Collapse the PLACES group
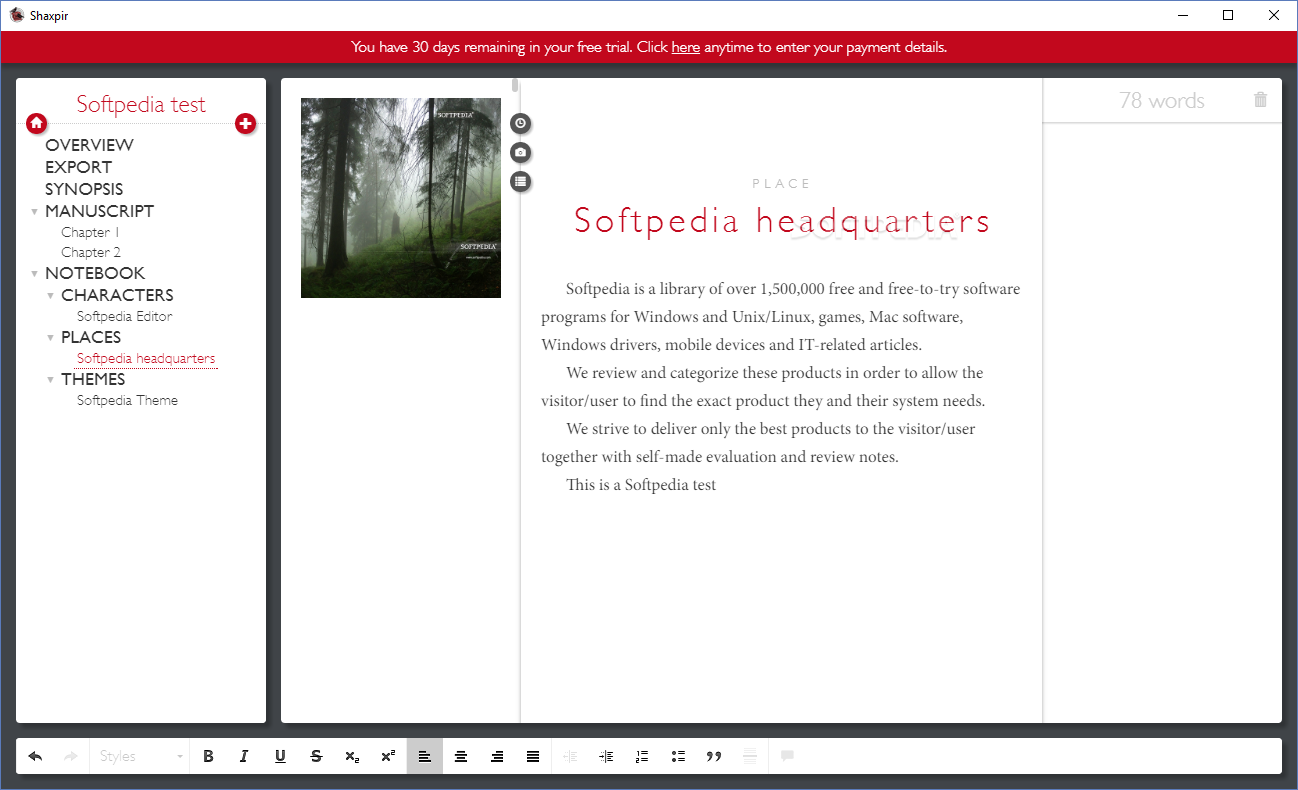Image resolution: width=1298 pixels, height=790 pixels. [x=50, y=338]
